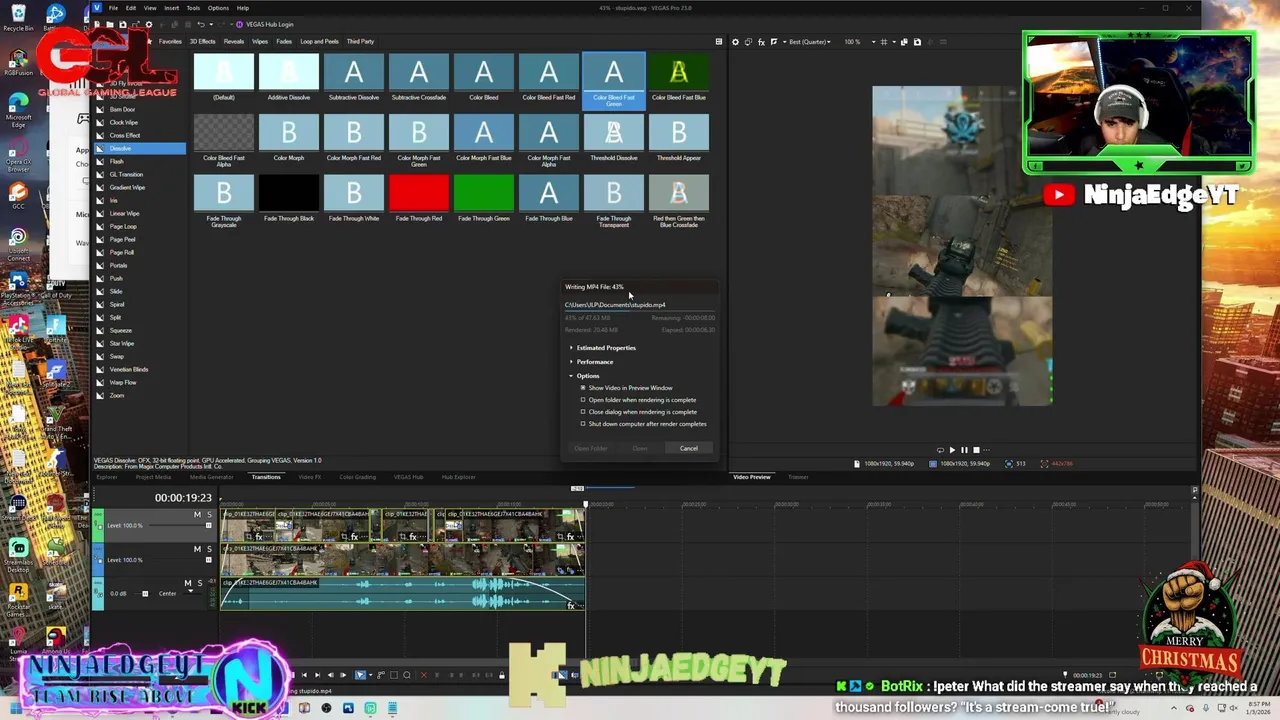Mute the audio track
Viewport: 1280px width, 720px height.
click(x=187, y=583)
